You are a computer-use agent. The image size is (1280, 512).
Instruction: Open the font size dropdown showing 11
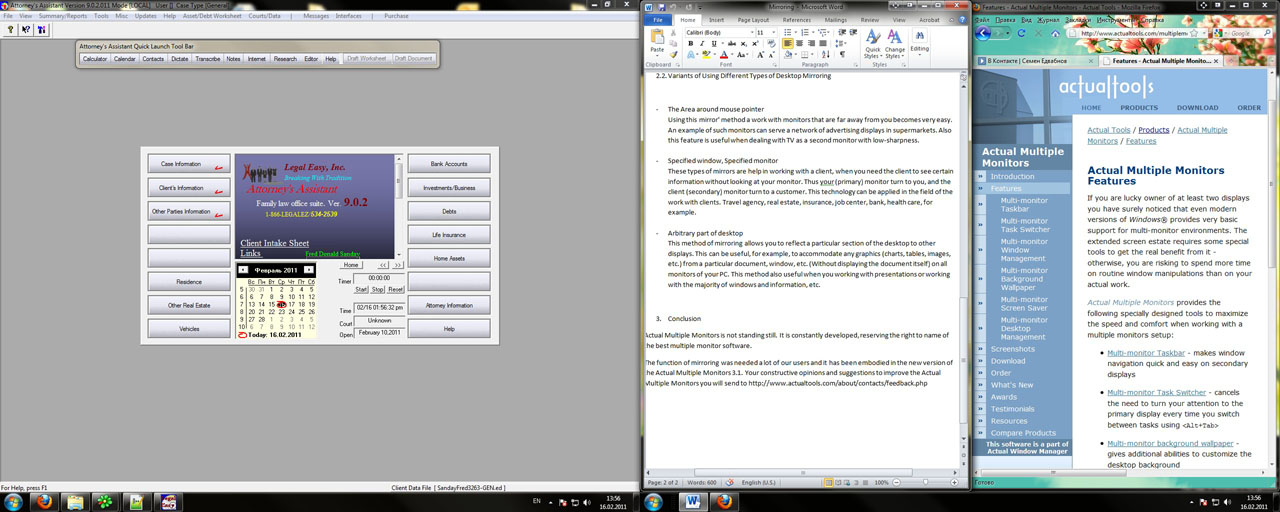pos(773,32)
